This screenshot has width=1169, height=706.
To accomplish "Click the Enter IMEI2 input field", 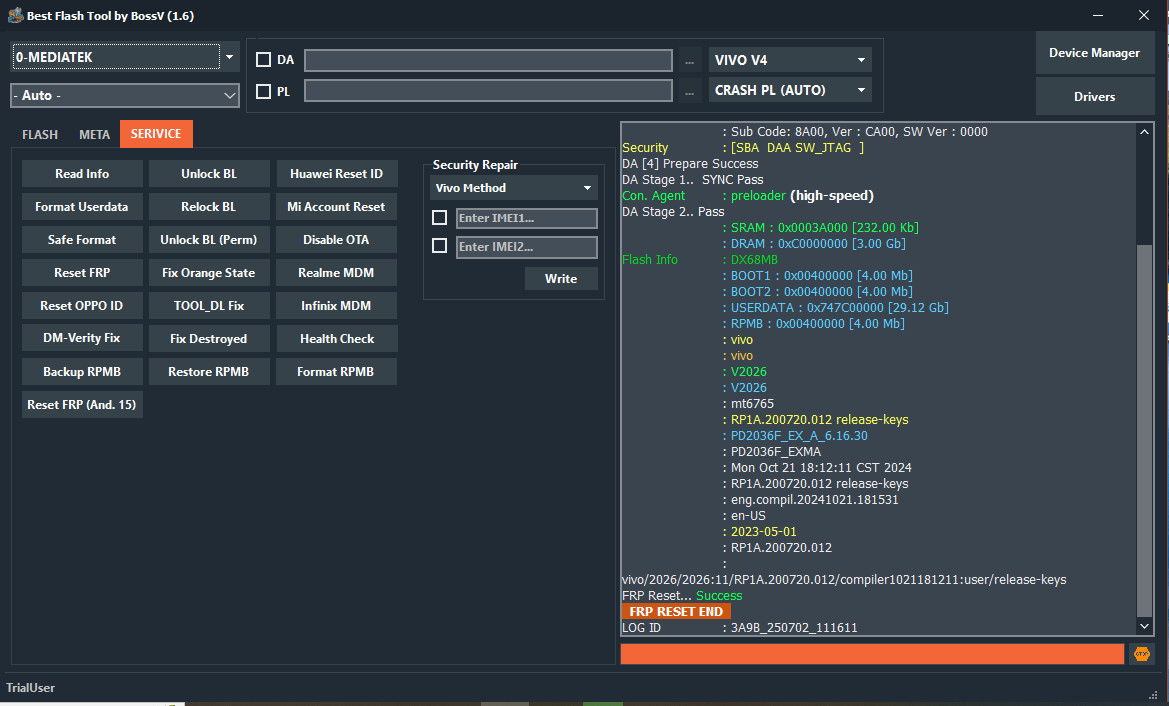I will (x=526, y=247).
